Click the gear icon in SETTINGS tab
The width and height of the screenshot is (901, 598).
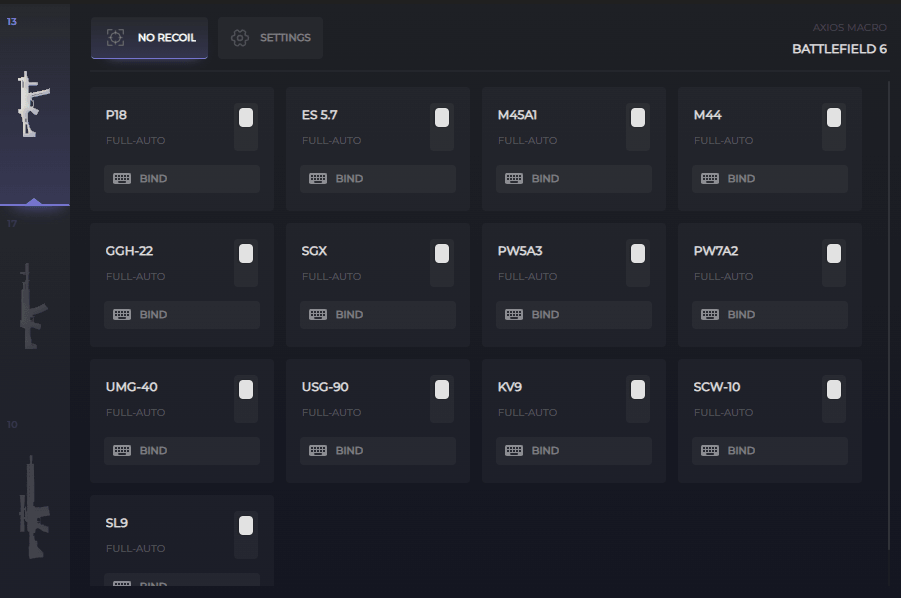(x=240, y=38)
